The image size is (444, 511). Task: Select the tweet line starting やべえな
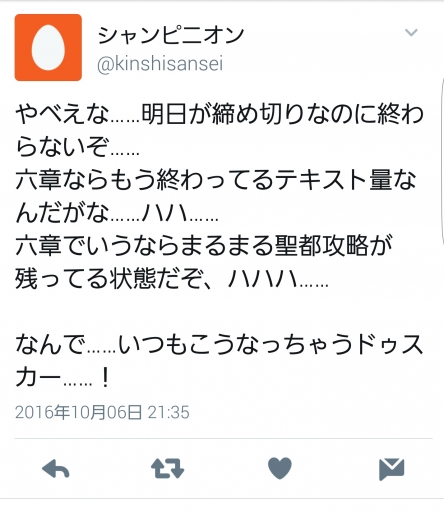point(219,114)
